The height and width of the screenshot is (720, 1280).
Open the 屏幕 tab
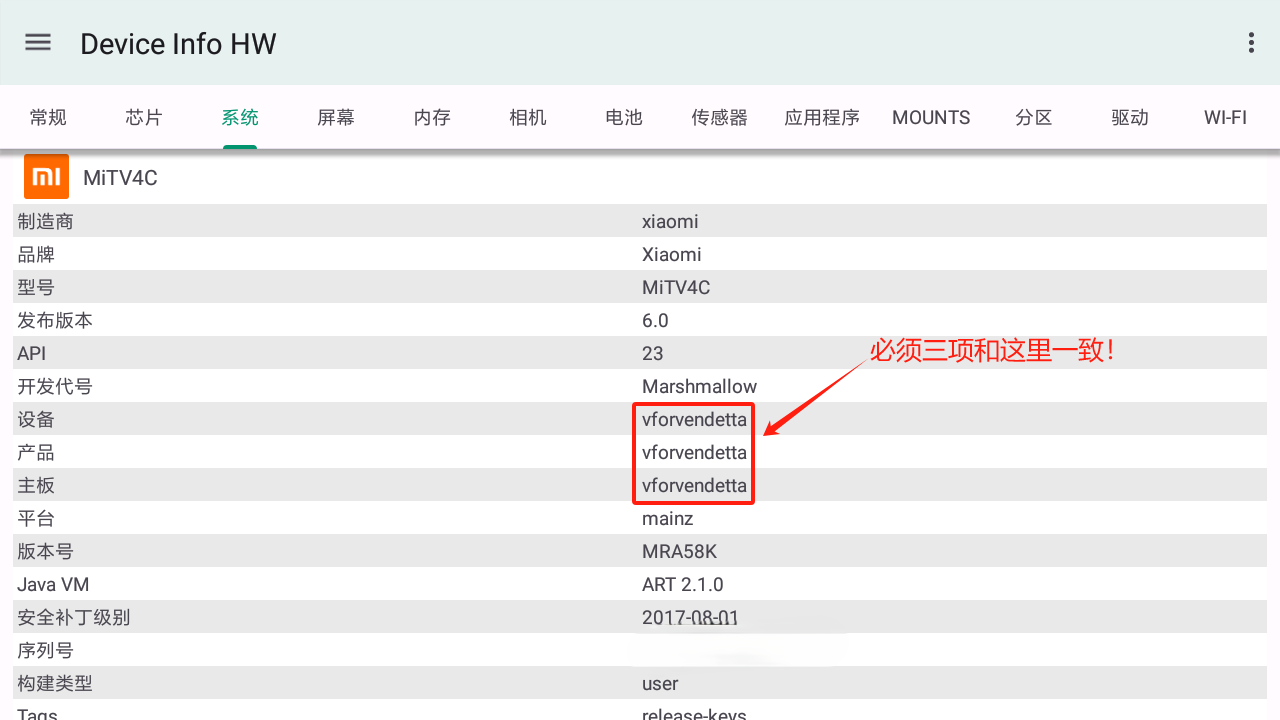(336, 117)
